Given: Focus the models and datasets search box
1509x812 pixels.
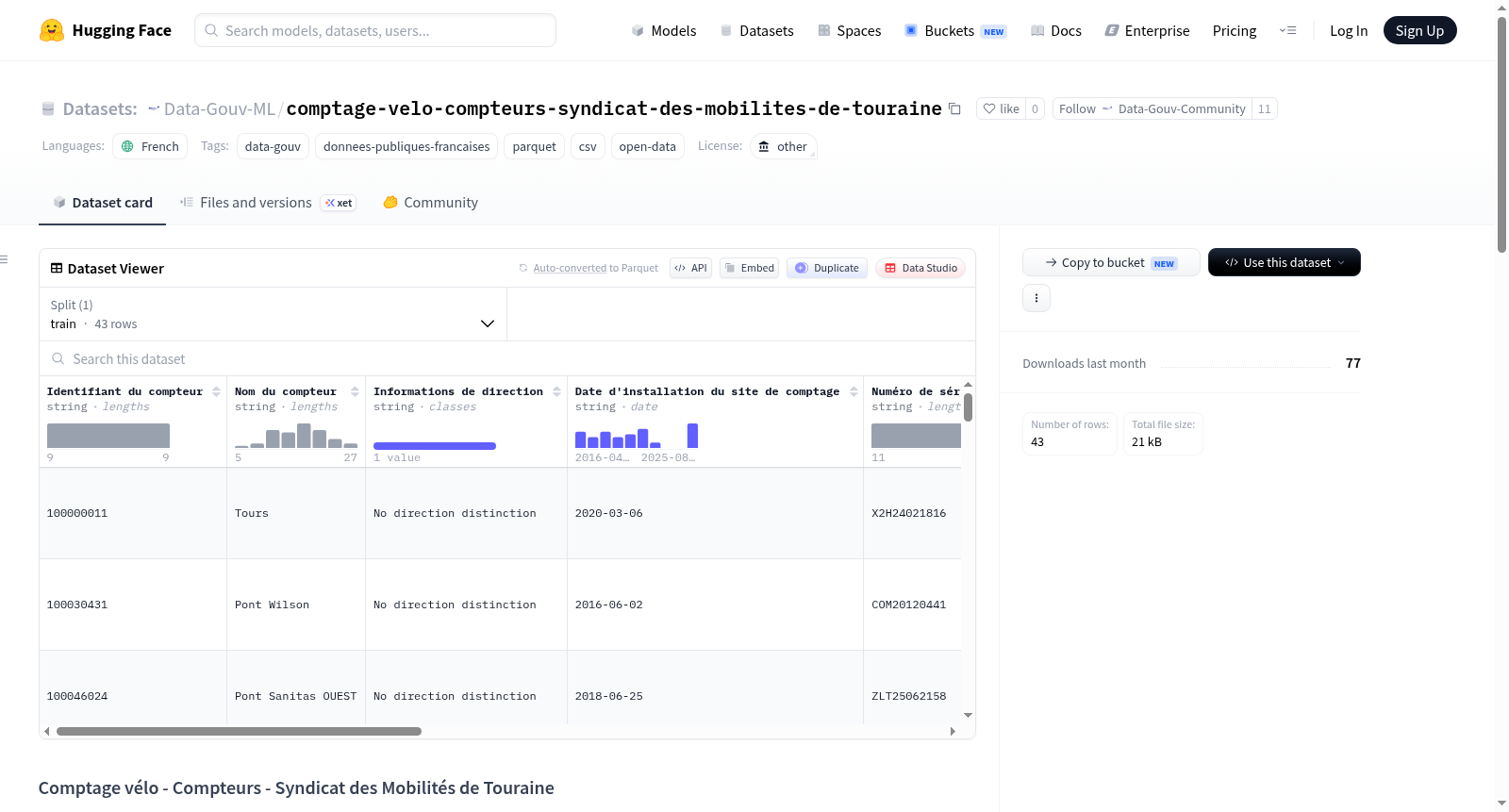Looking at the screenshot, I should (375, 30).
